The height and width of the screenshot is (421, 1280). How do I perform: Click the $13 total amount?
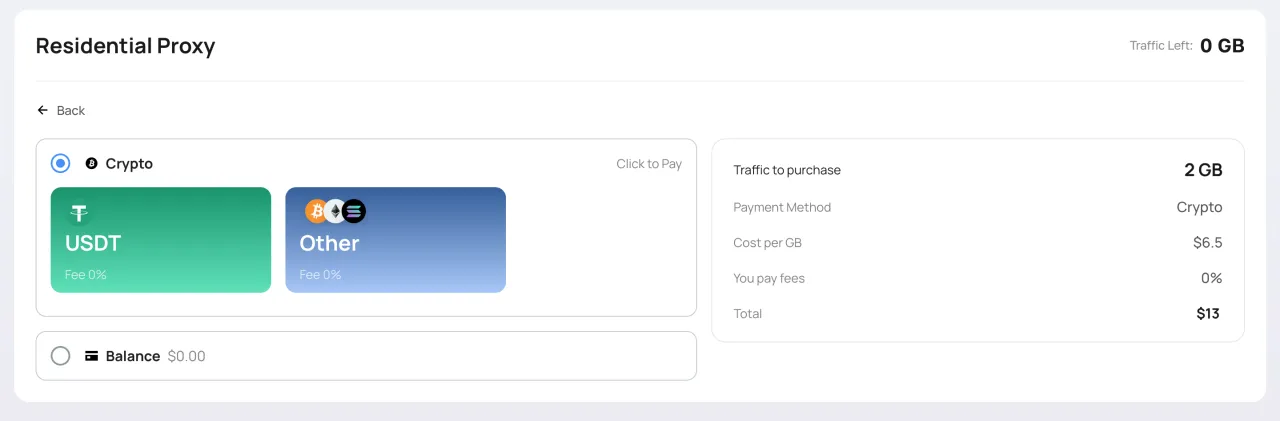pyautogui.click(x=1207, y=314)
